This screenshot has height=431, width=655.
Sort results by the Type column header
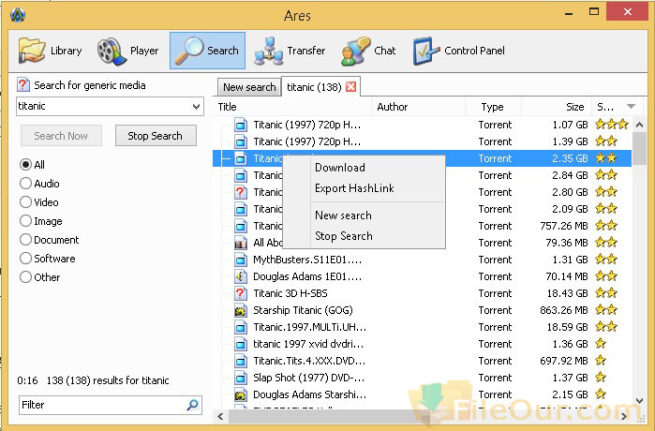(493, 107)
